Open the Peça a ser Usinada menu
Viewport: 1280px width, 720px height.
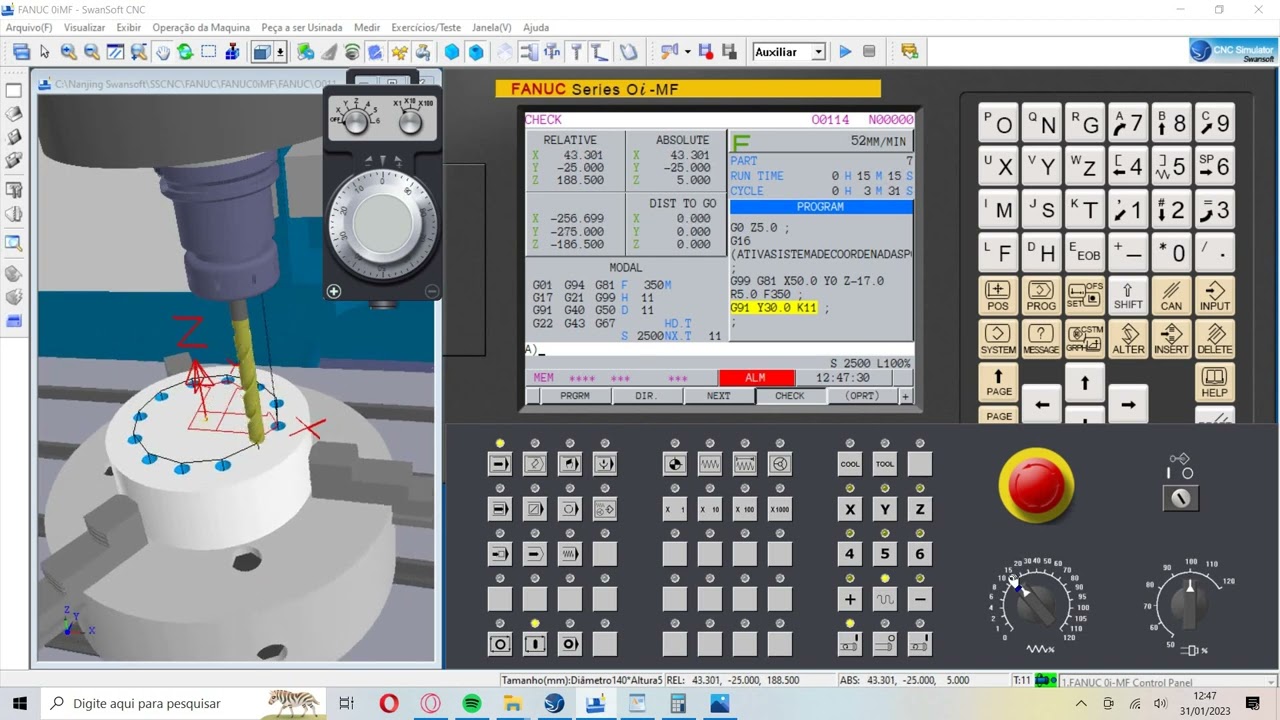click(302, 28)
